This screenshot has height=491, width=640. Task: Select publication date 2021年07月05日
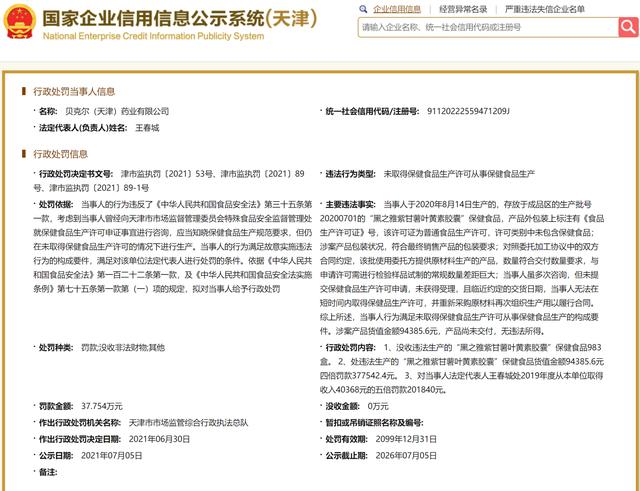pos(112,455)
